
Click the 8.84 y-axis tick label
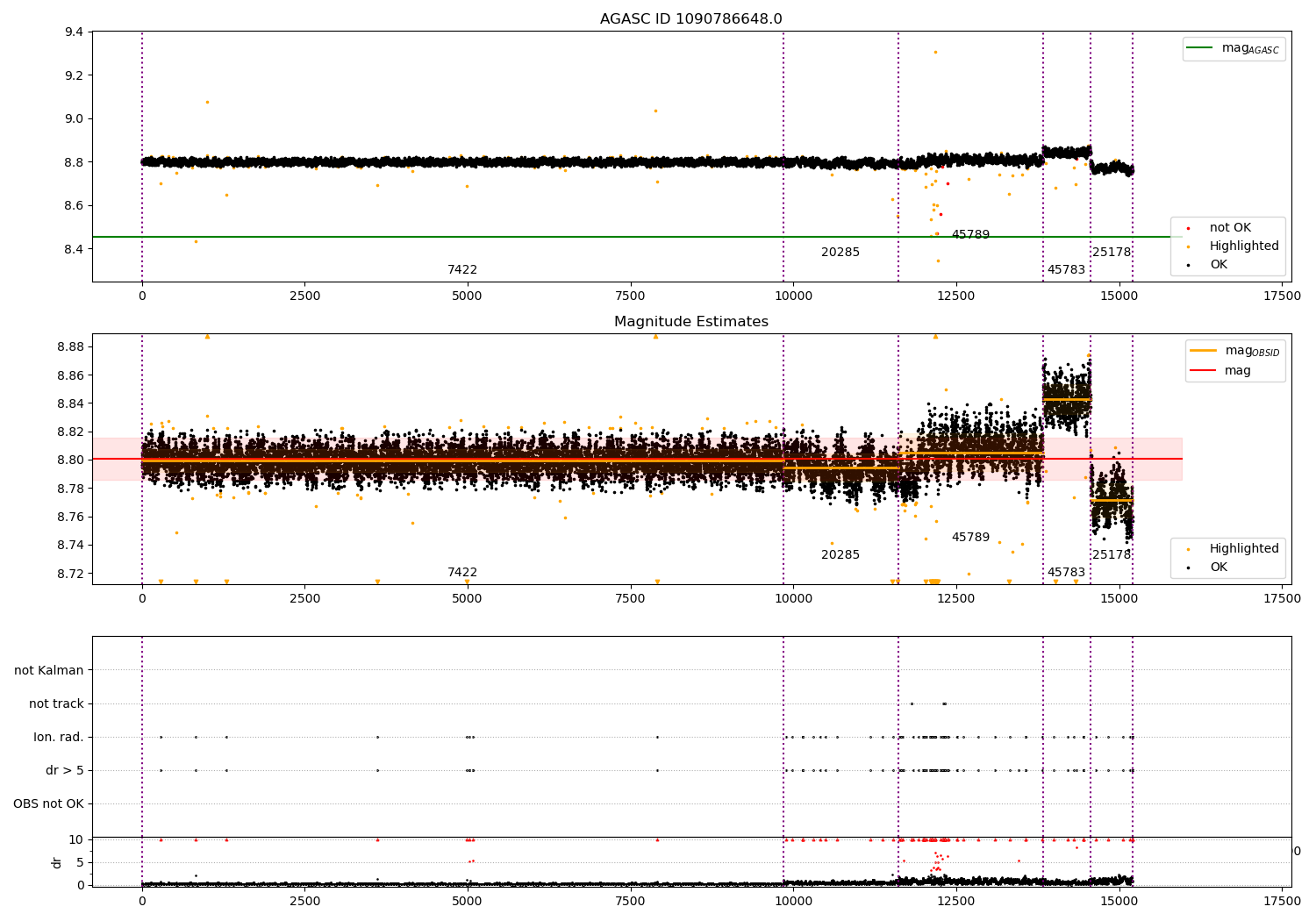coord(70,403)
